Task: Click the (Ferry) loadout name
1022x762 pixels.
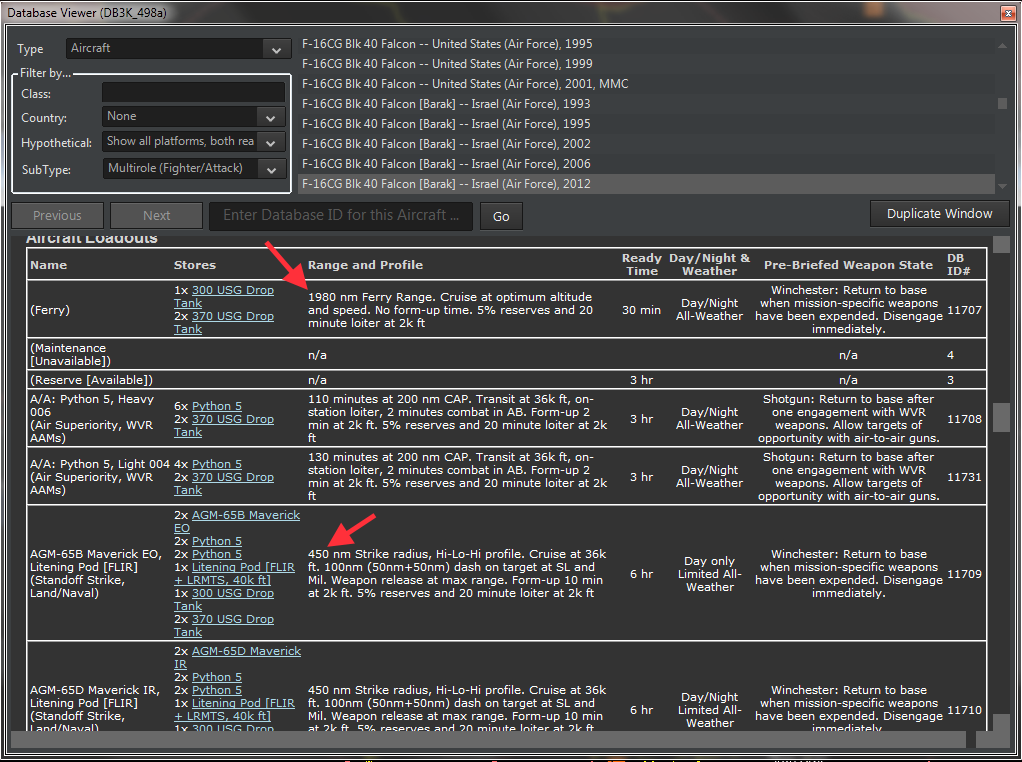Action: click(50, 310)
